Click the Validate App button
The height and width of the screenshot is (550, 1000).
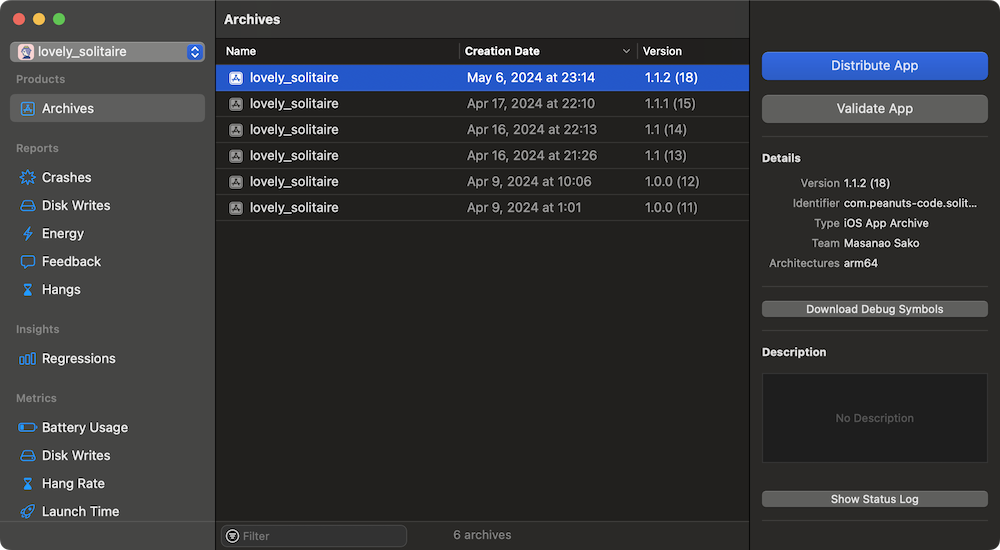pos(874,108)
